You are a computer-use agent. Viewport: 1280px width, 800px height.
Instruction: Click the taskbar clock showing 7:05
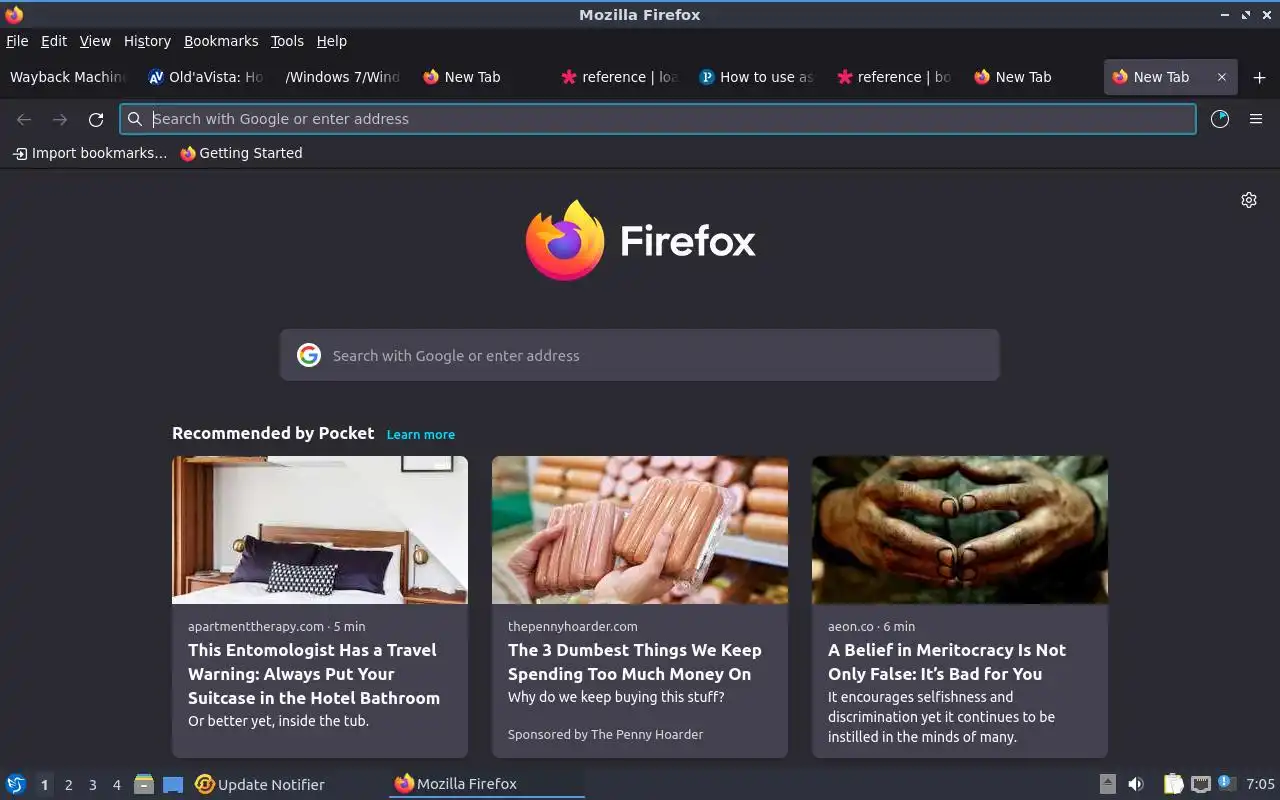(x=1261, y=784)
